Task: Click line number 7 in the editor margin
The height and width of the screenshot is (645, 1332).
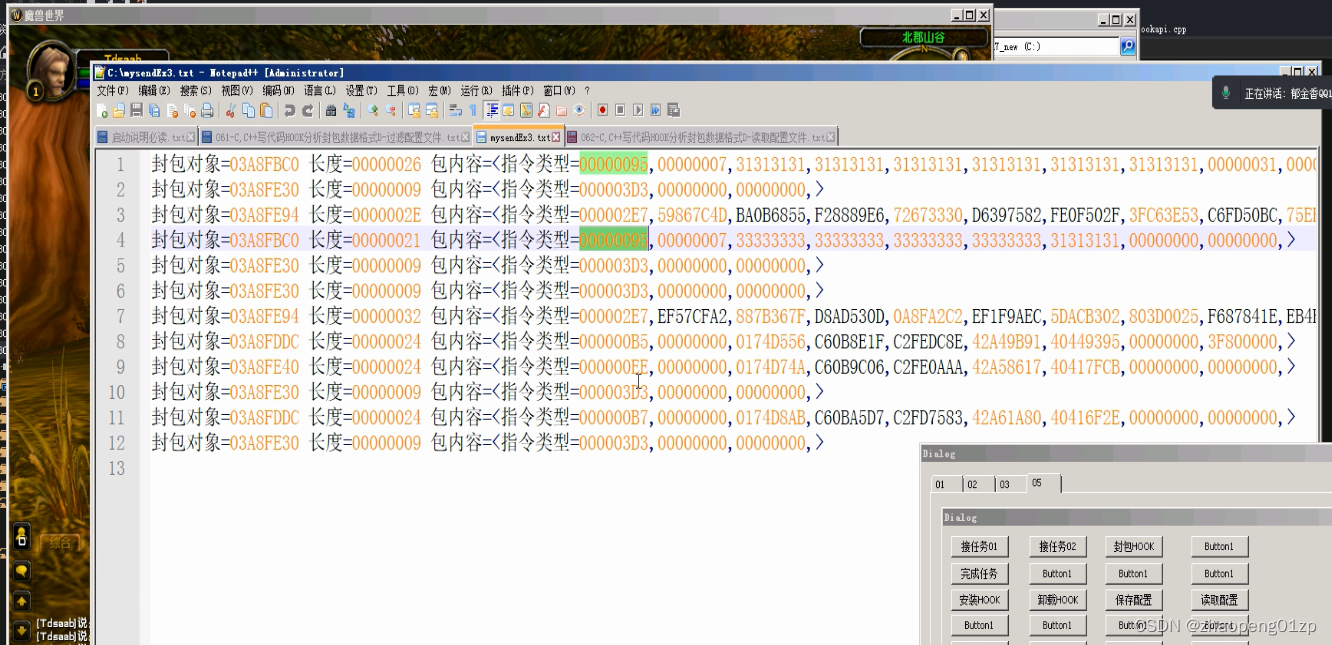Action: click(120, 317)
